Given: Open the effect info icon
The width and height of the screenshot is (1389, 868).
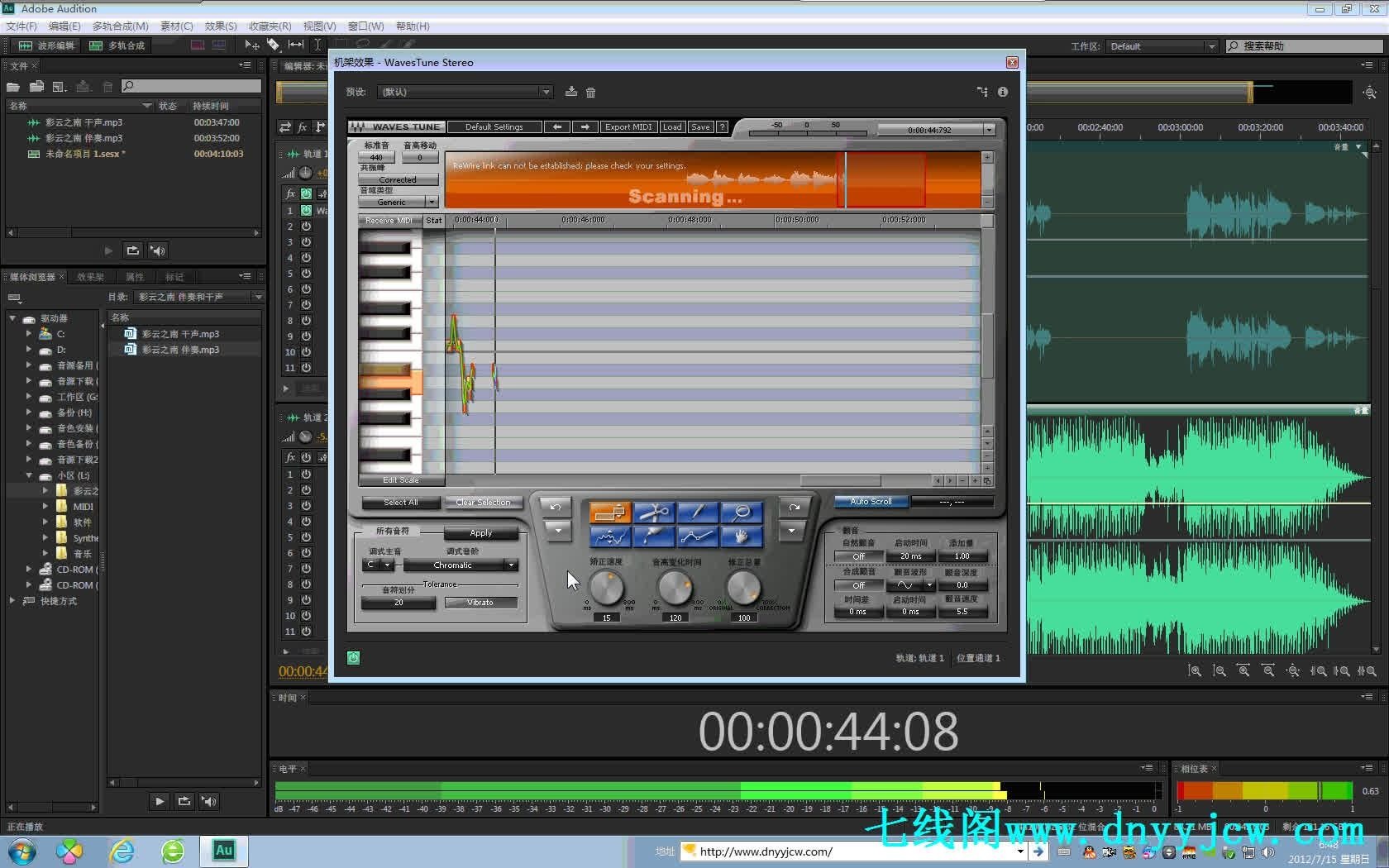Looking at the screenshot, I should point(1002,92).
